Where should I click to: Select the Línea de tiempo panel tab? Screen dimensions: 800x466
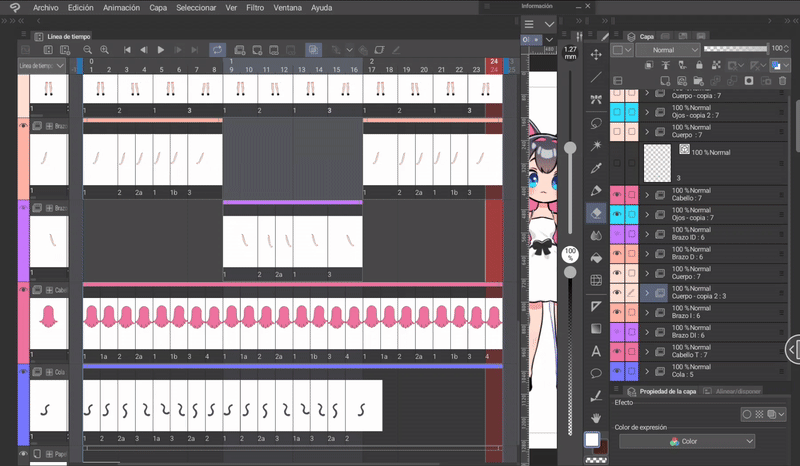[x=63, y=36]
